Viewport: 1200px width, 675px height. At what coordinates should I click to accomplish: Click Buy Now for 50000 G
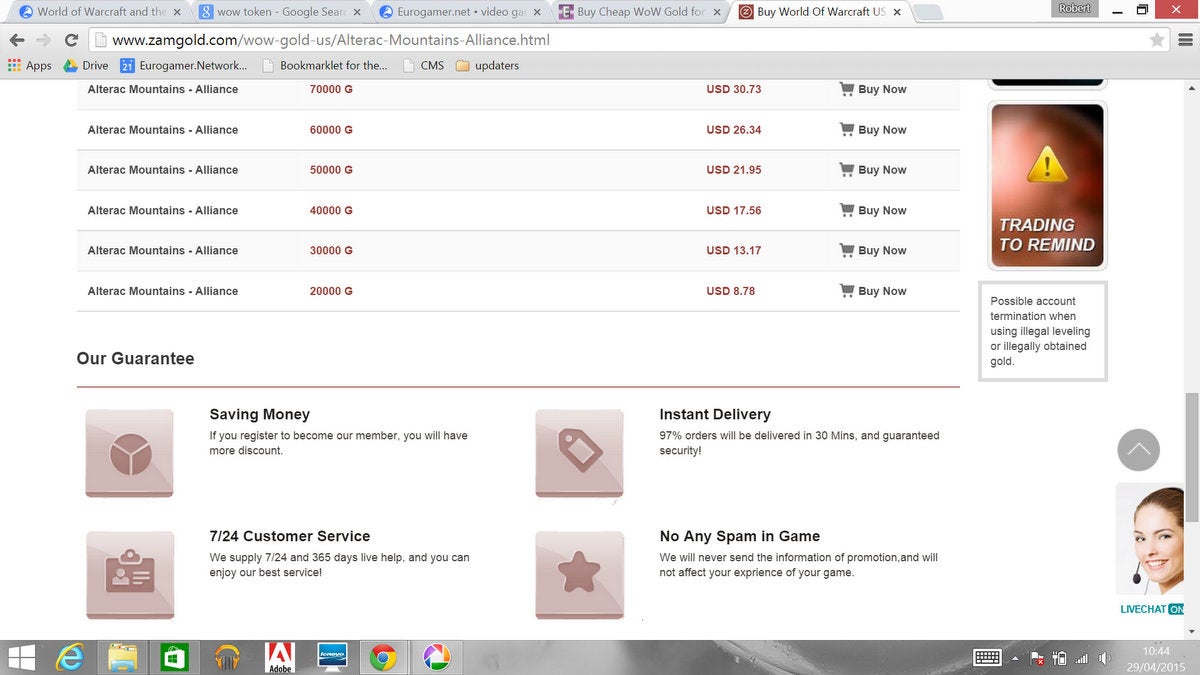[873, 170]
